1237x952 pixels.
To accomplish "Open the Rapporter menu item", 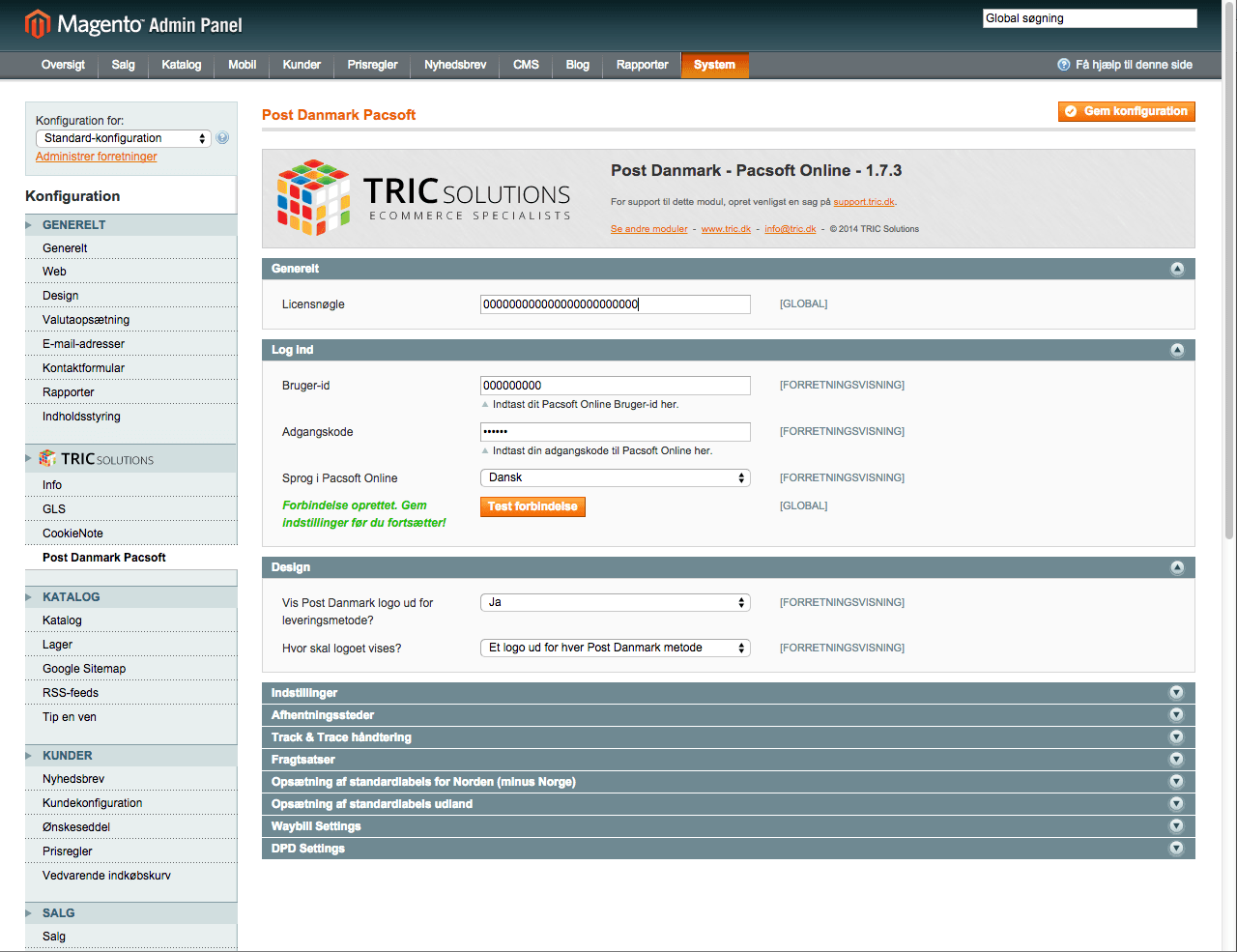I will click(x=642, y=65).
